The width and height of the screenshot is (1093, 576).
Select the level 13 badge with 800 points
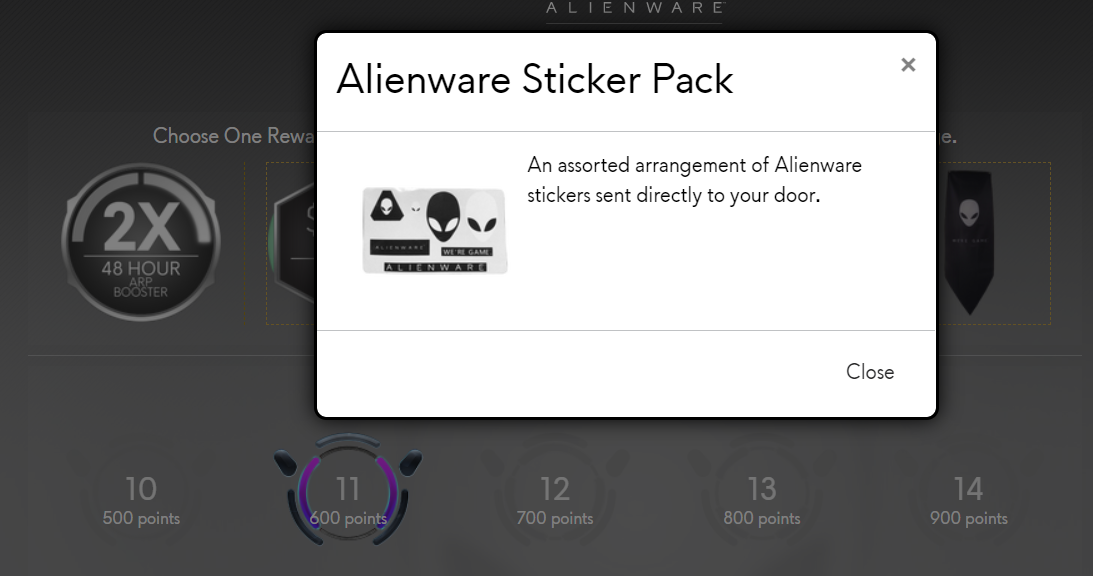click(x=762, y=499)
